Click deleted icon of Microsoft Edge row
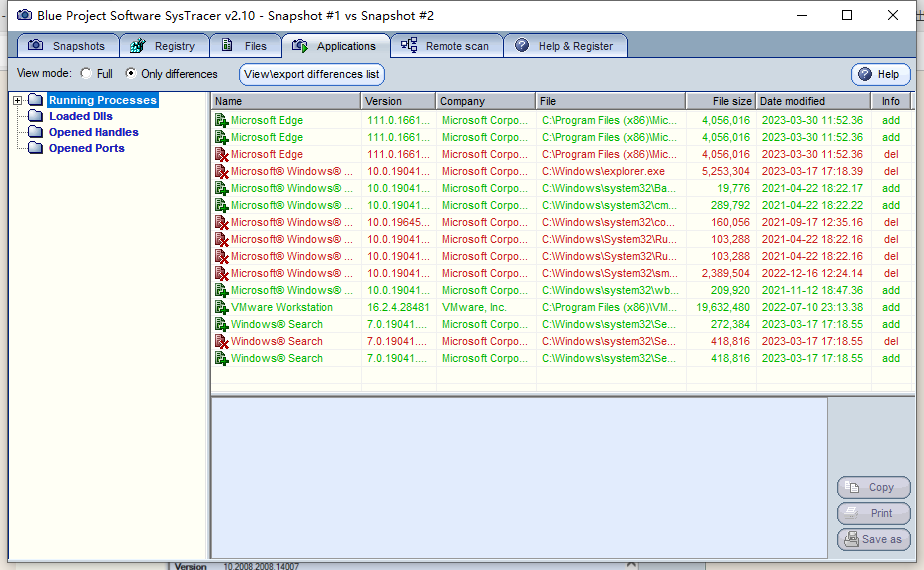924x570 pixels. (x=222, y=154)
